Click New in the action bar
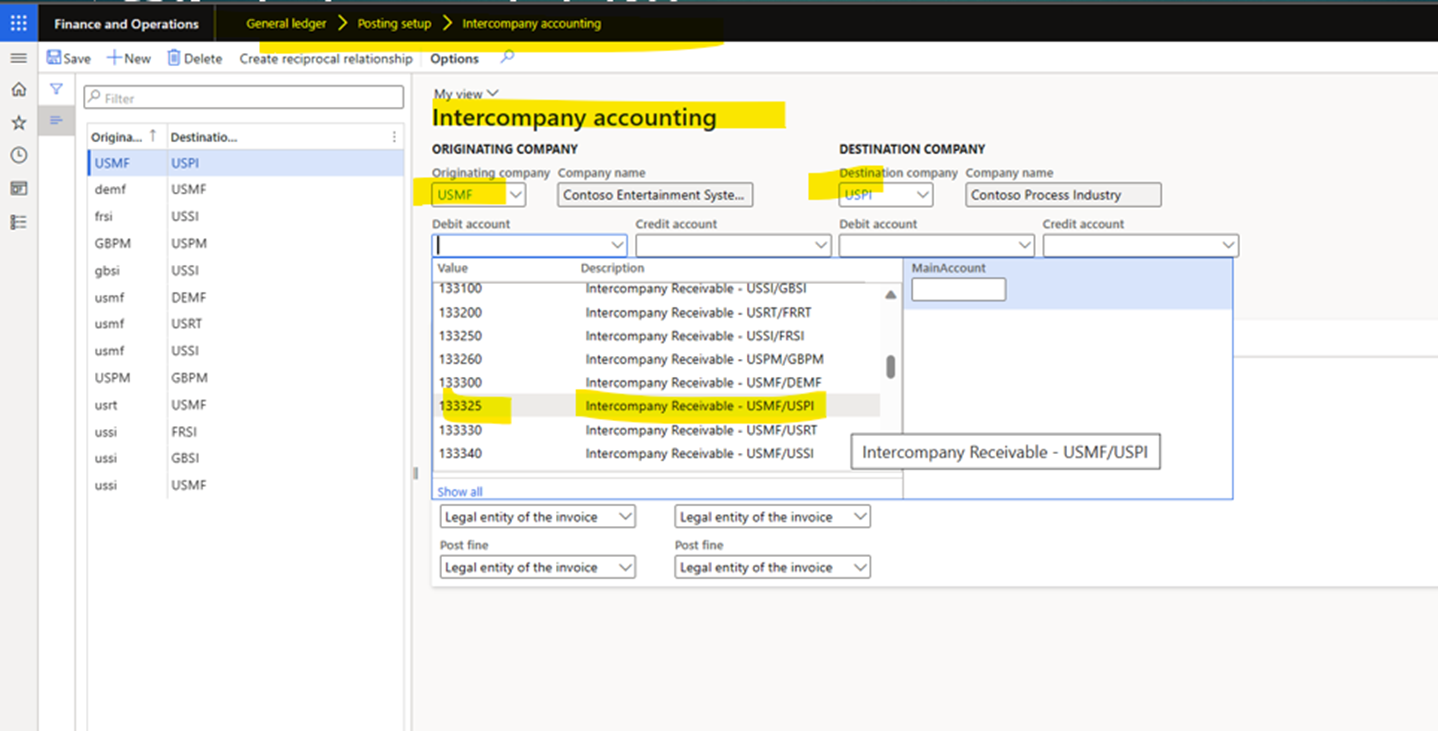This screenshot has height=731, width=1438. 129,58
